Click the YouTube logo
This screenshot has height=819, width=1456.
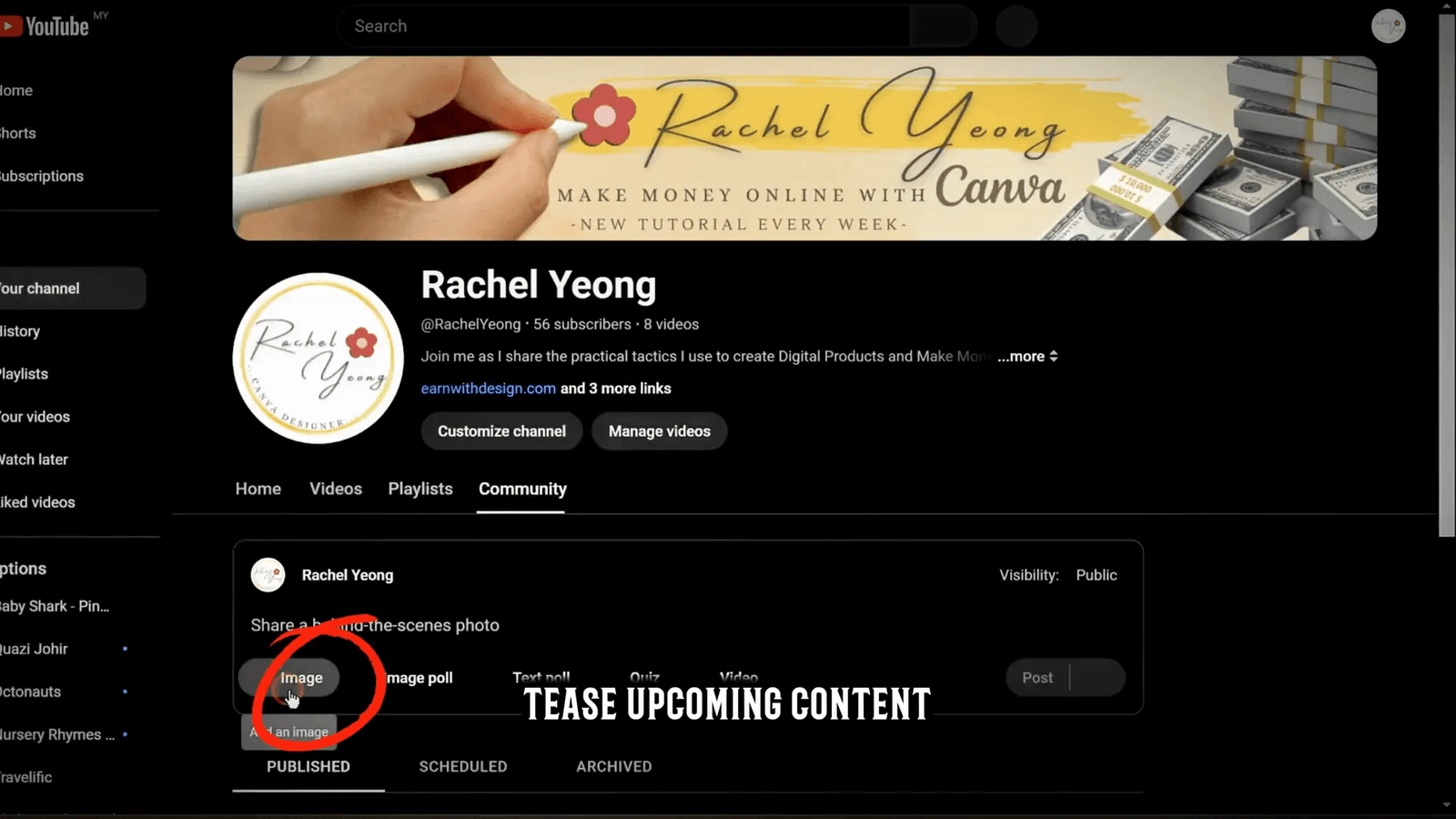coord(45,25)
